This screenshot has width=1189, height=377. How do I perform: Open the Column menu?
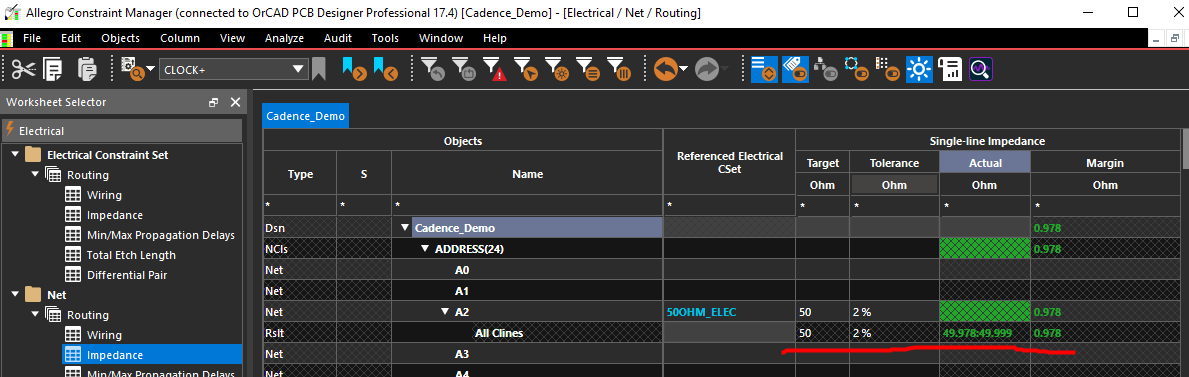click(180, 38)
